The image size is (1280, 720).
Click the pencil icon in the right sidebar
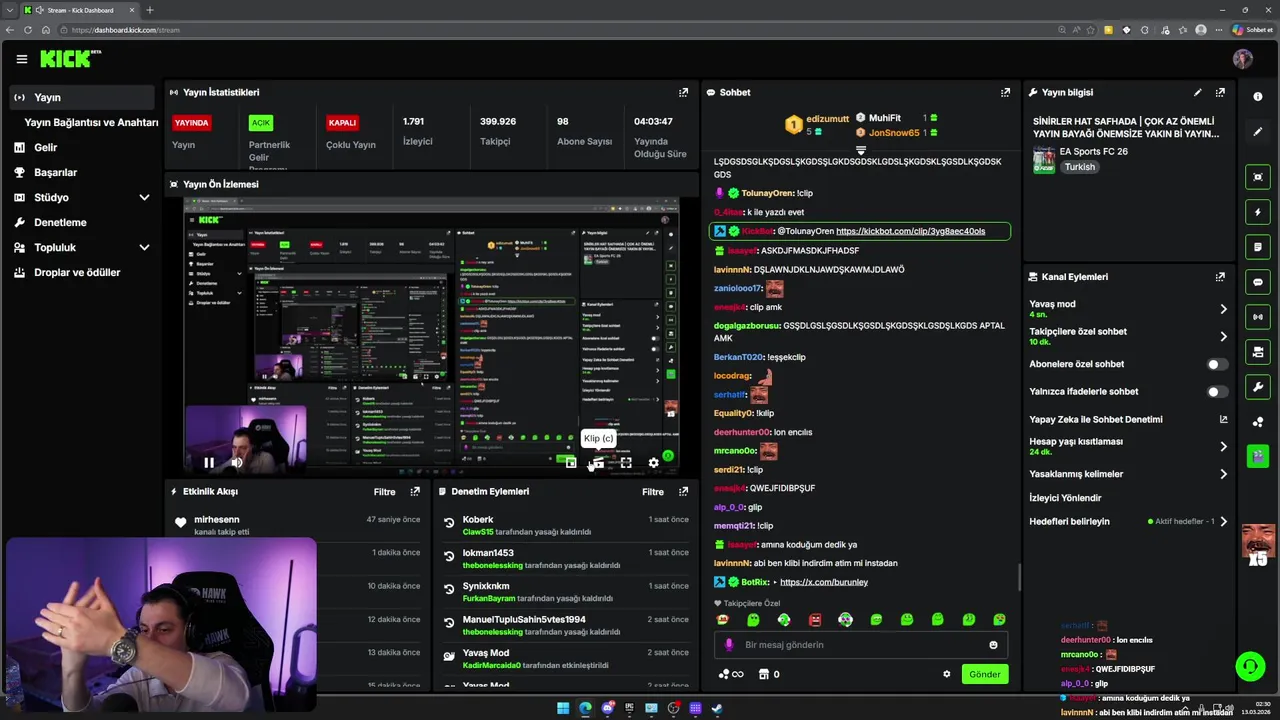pyautogui.click(x=1258, y=132)
